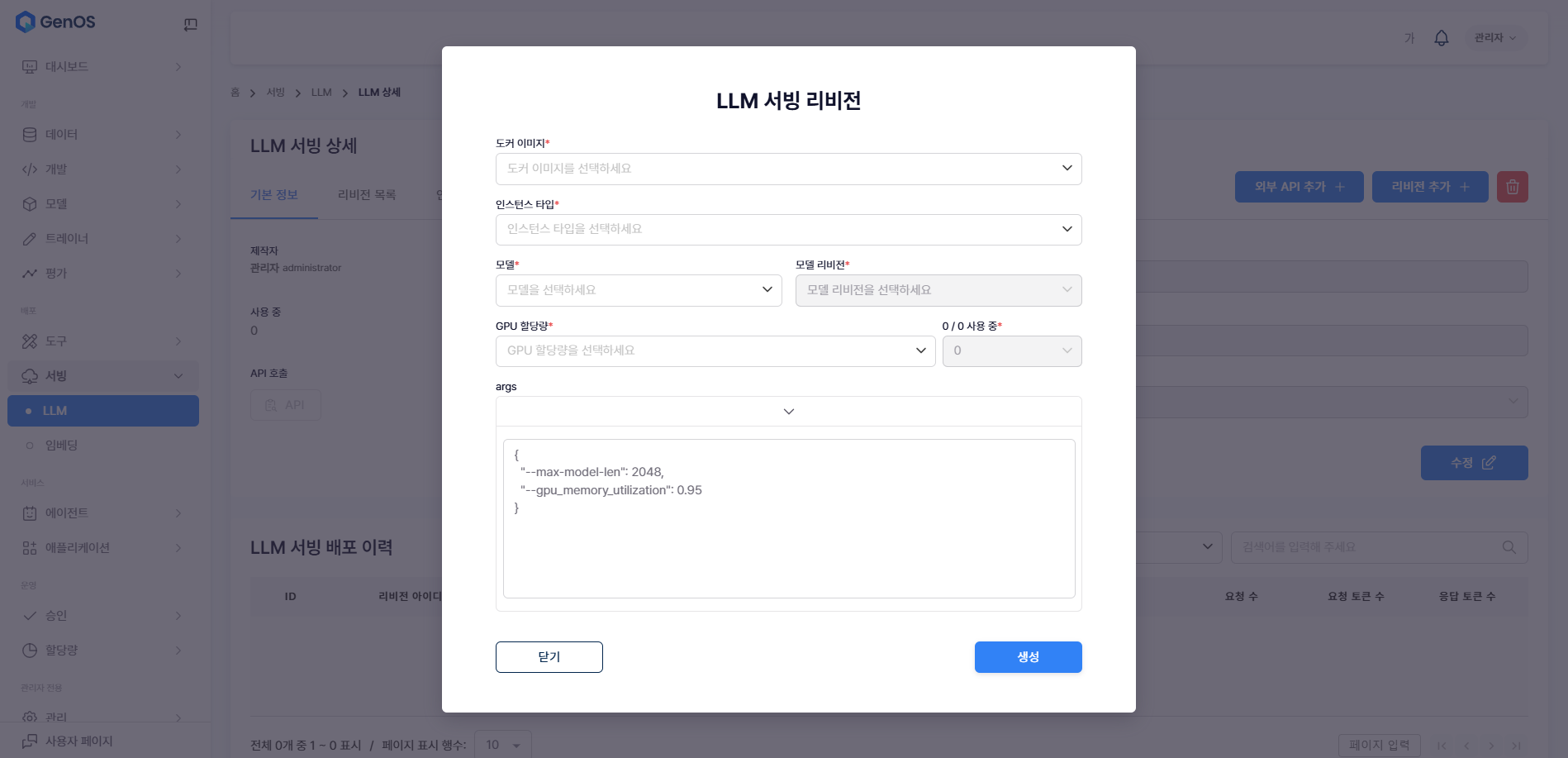Click the red trash delete icon
Viewport: 1568px width, 758px height.
[x=1512, y=187]
